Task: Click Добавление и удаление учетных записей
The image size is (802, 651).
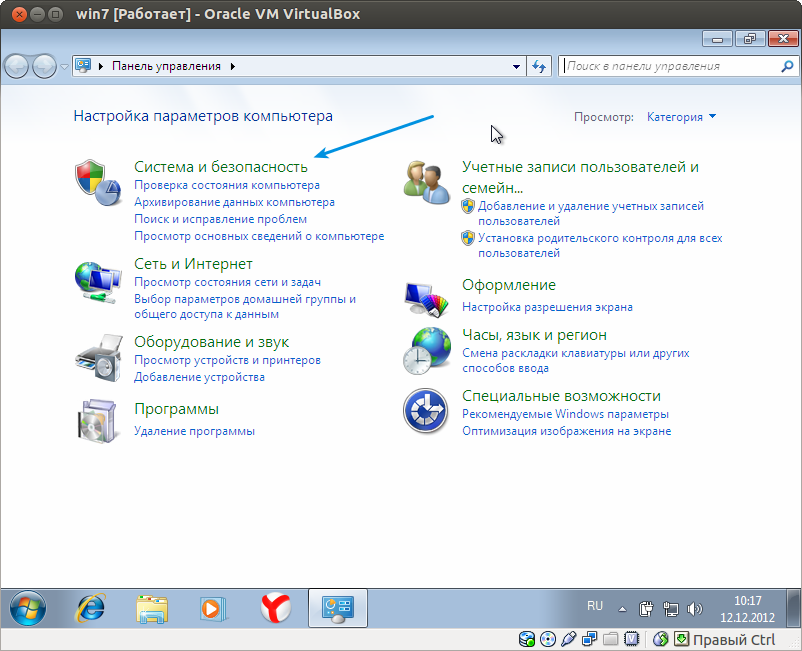Action: pos(591,213)
